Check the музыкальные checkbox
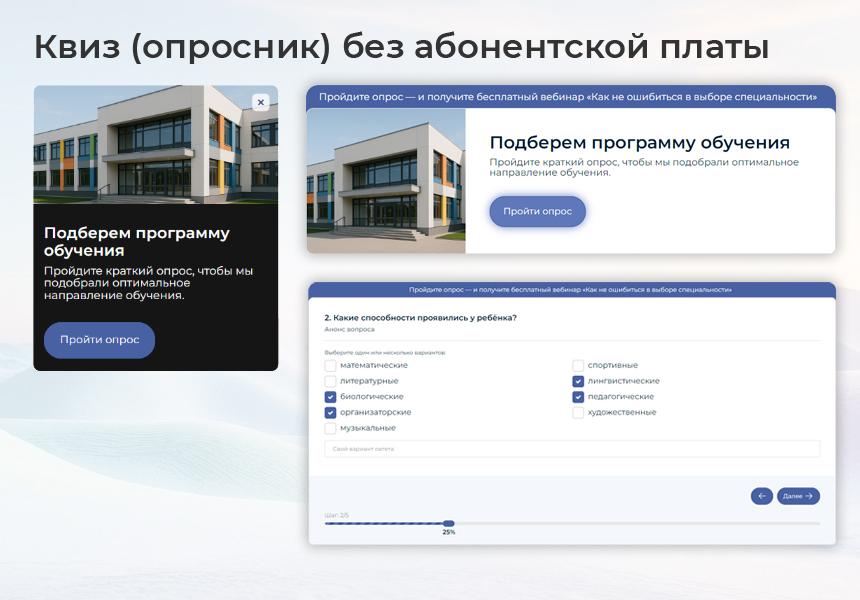Image resolution: width=860 pixels, height=600 pixels. [331, 429]
